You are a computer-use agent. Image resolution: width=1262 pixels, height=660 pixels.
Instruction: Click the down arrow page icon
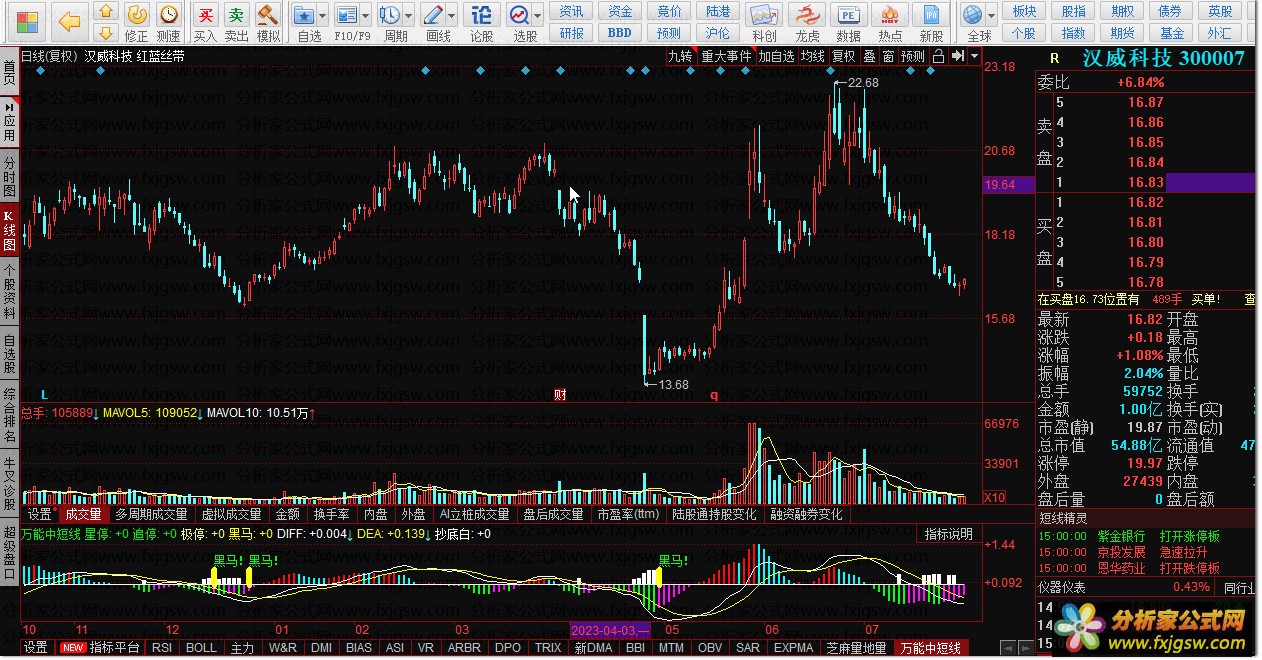[x=107, y=33]
